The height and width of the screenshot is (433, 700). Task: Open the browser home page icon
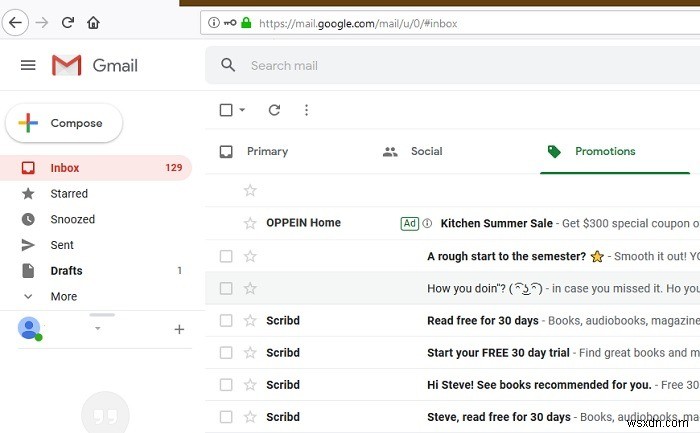point(93,22)
